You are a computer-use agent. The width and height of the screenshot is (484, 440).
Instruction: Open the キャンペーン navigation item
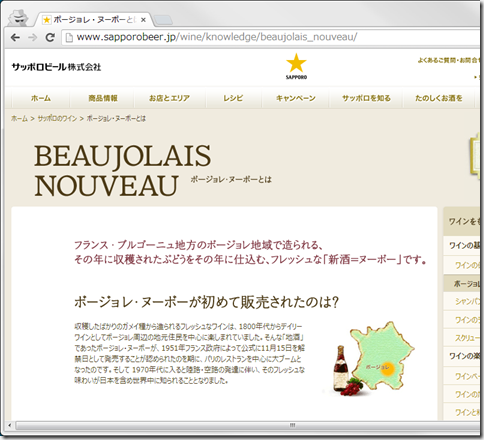click(x=296, y=98)
